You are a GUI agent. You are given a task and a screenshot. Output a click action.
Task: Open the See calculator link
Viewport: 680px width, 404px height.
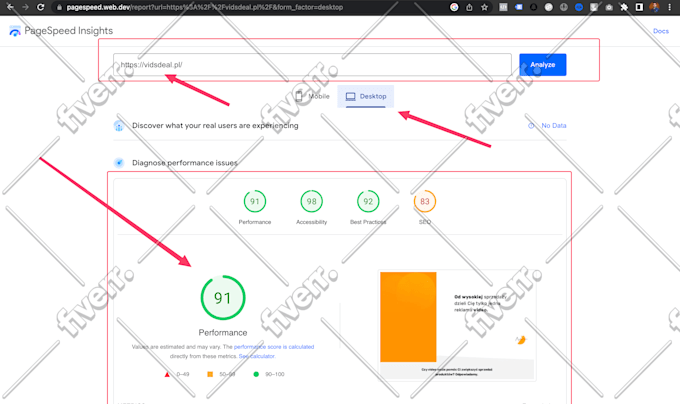click(x=257, y=356)
